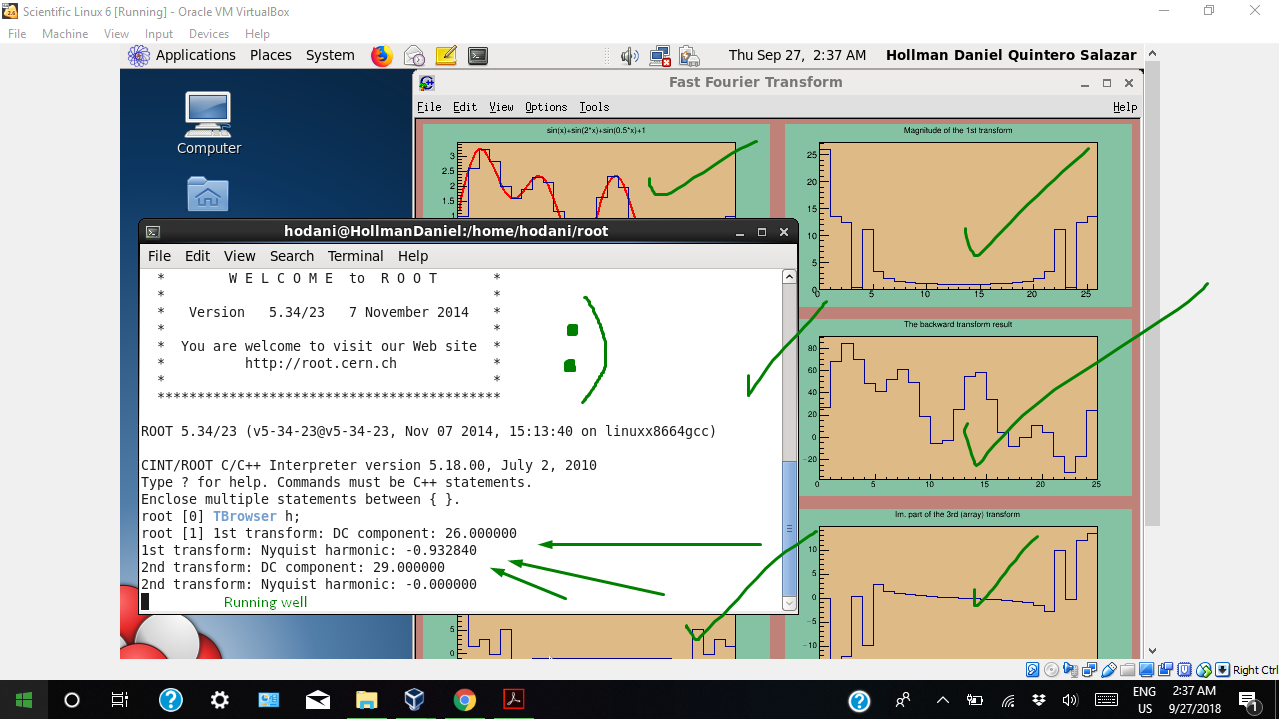This screenshot has width=1279, height=719.
Task: Open the home folder desktop icon
Action: coord(208,194)
